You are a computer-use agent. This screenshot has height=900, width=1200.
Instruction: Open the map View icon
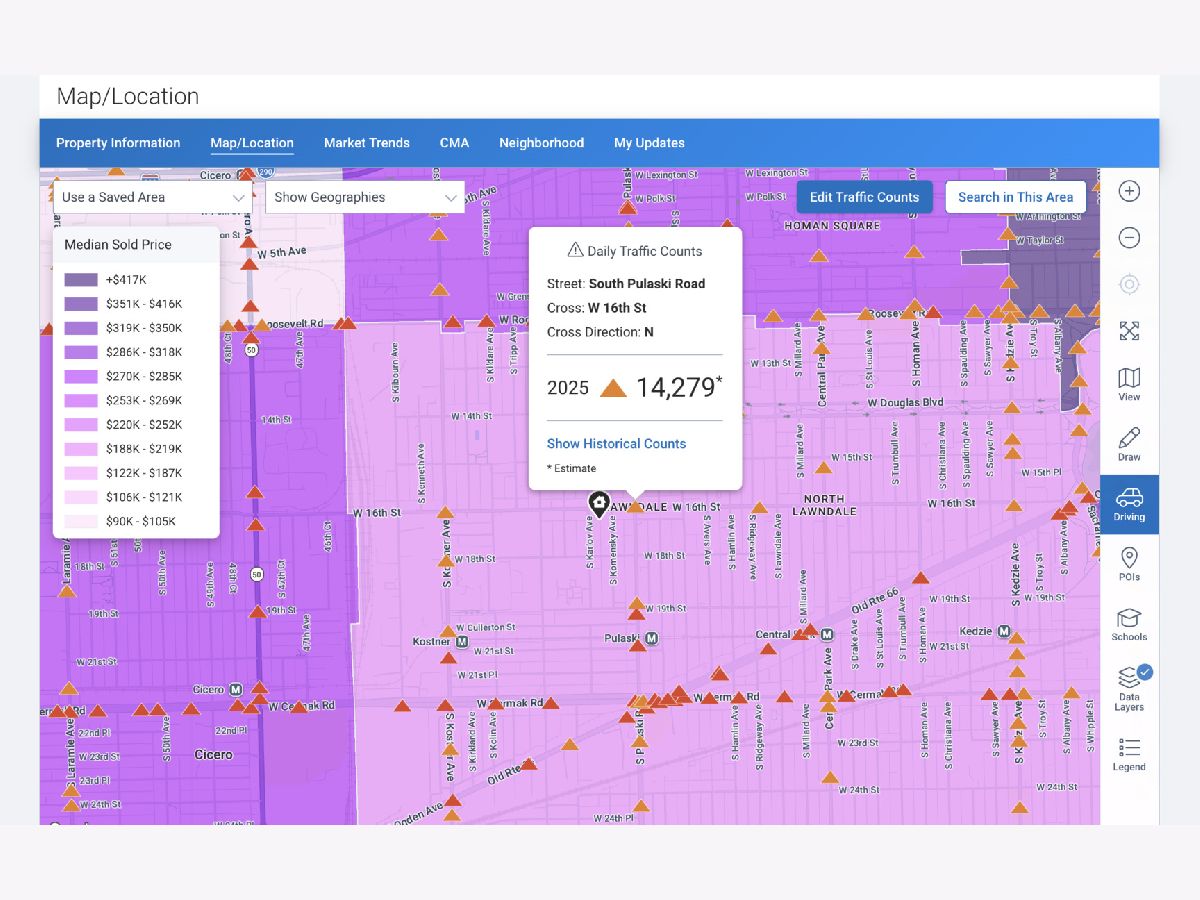click(1129, 384)
